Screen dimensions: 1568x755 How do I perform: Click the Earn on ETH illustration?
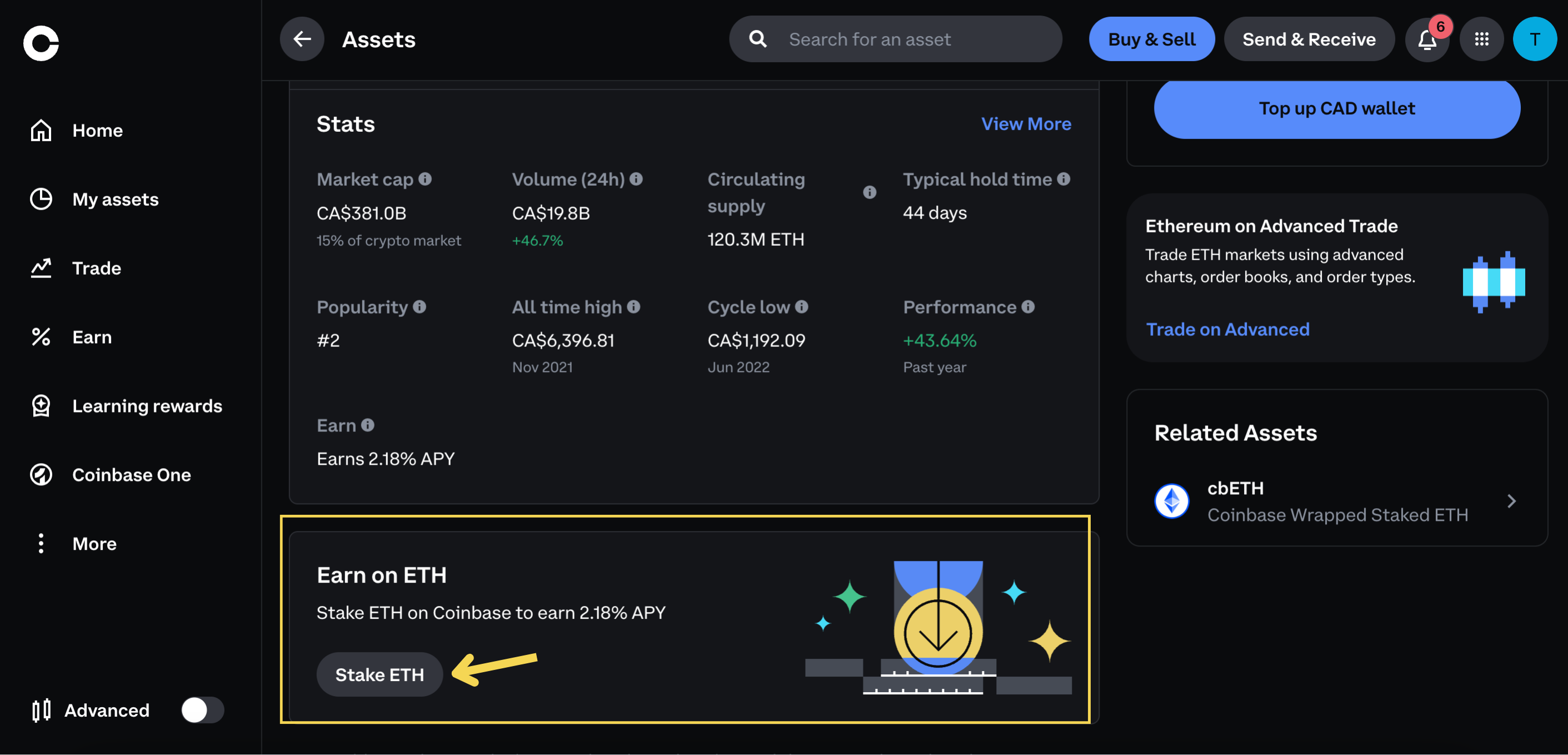(x=938, y=627)
